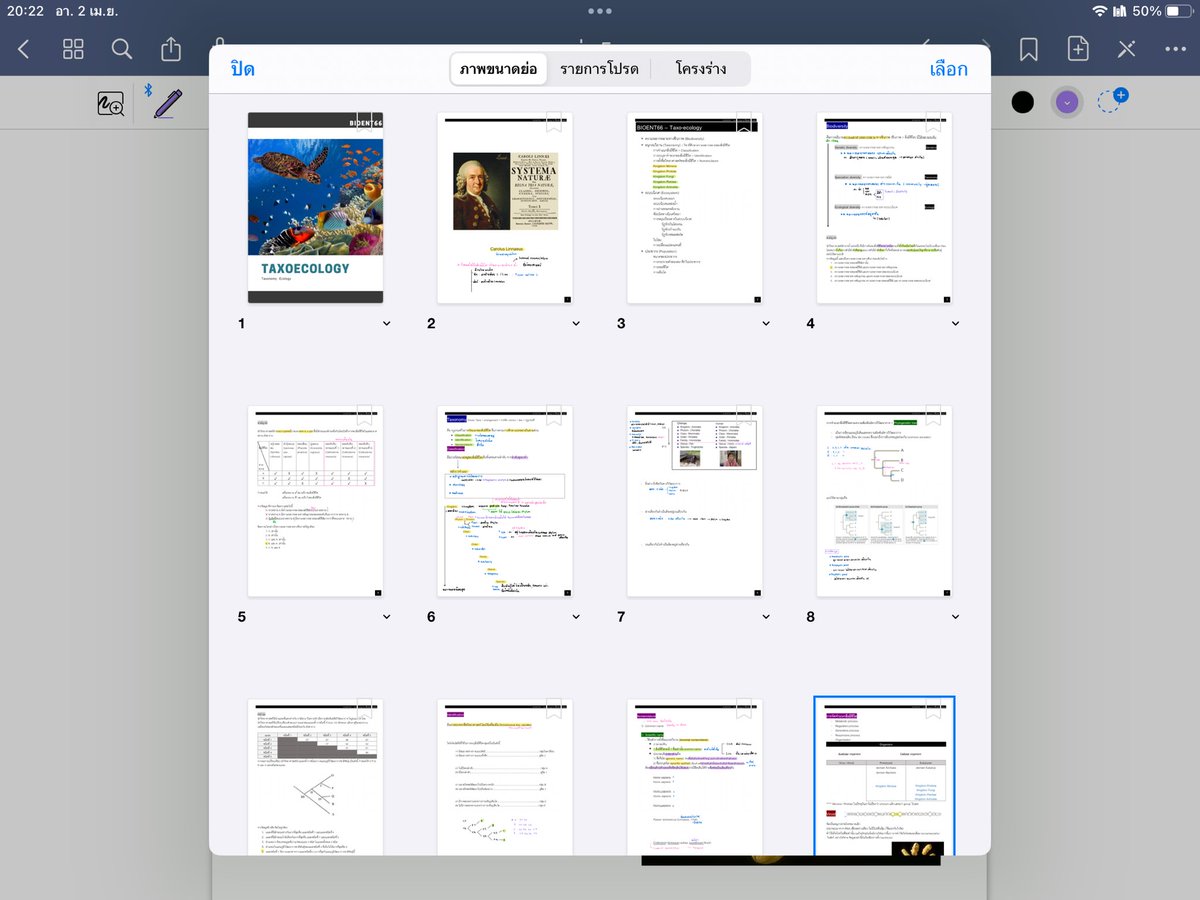Switch to โครงร่าง outlines tab
This screenshot has height=900, width=1200.
tap(700, 69)
